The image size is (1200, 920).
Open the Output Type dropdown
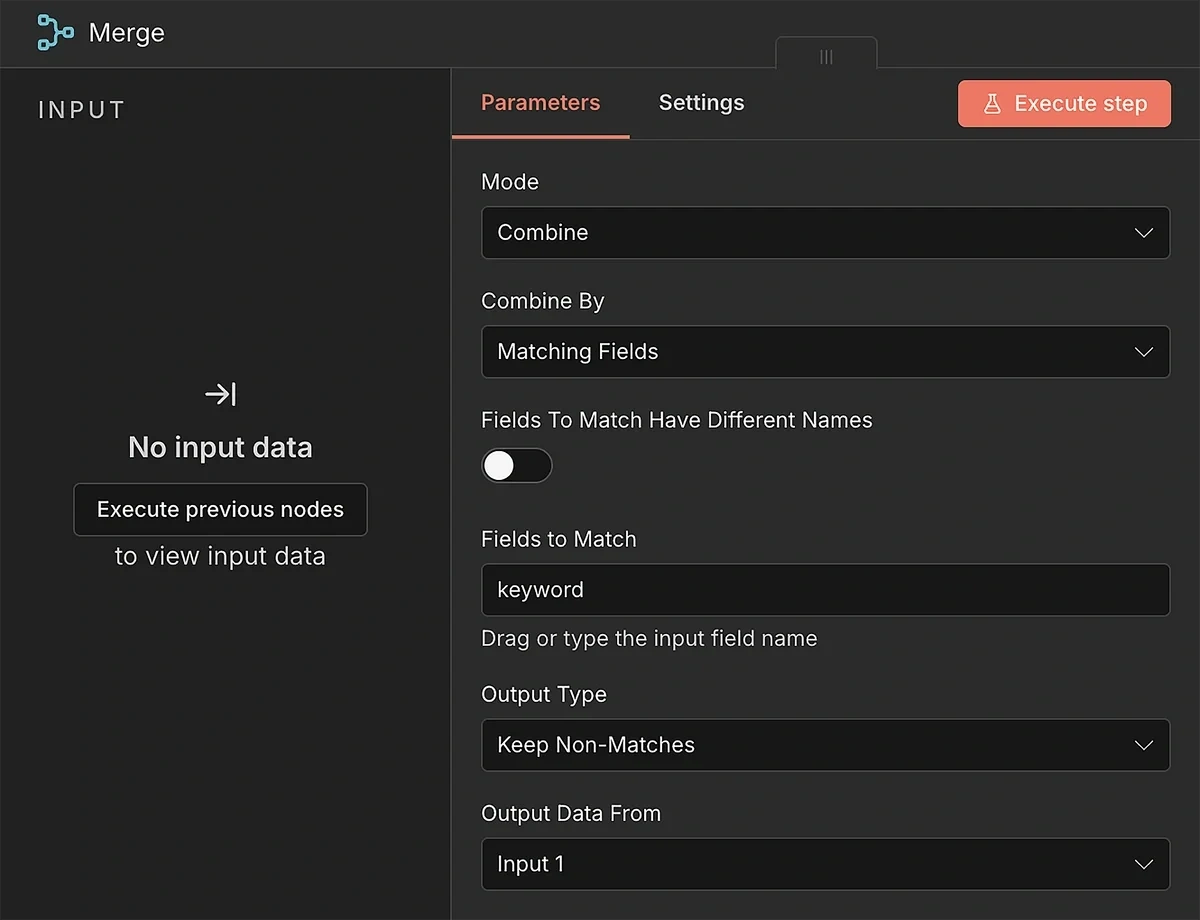[x=825, y=745]
